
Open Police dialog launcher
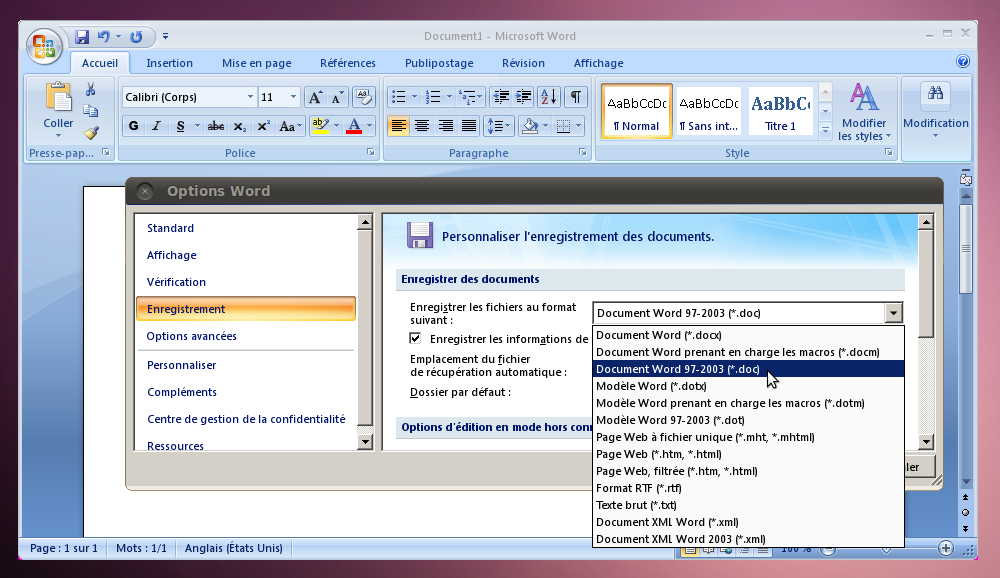[x=371, y=152]
